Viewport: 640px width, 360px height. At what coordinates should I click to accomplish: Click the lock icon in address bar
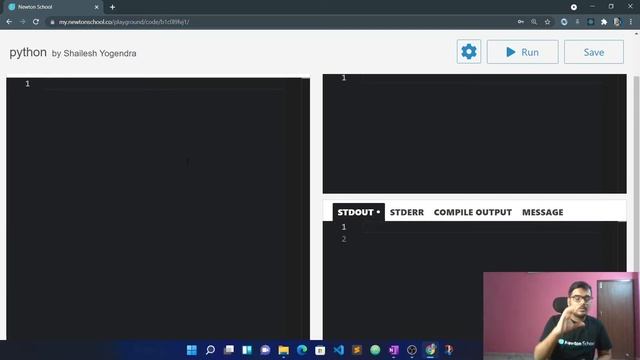[52, 22]
